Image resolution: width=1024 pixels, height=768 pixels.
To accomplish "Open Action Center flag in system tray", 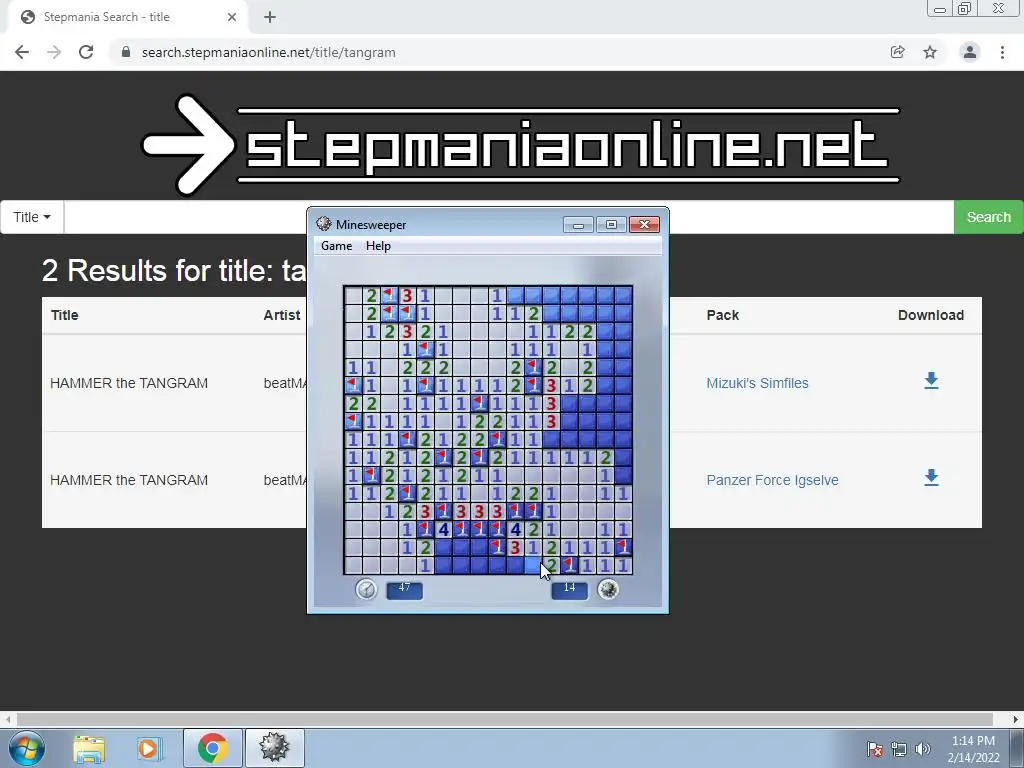I will click(x=875, y=749).
